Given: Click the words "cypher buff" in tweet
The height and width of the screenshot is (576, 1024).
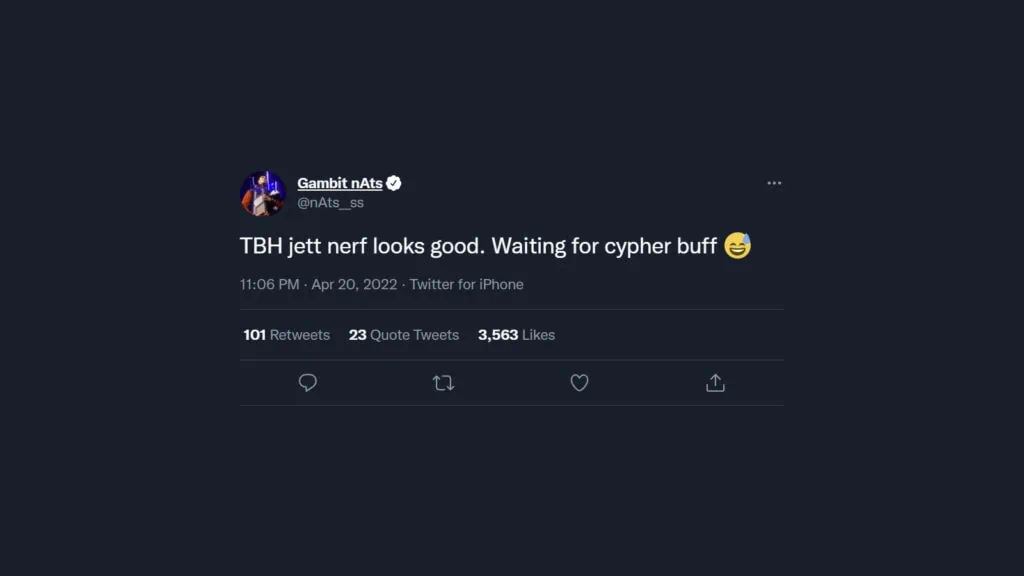Looking at the screenshot, I should [660, 247].
